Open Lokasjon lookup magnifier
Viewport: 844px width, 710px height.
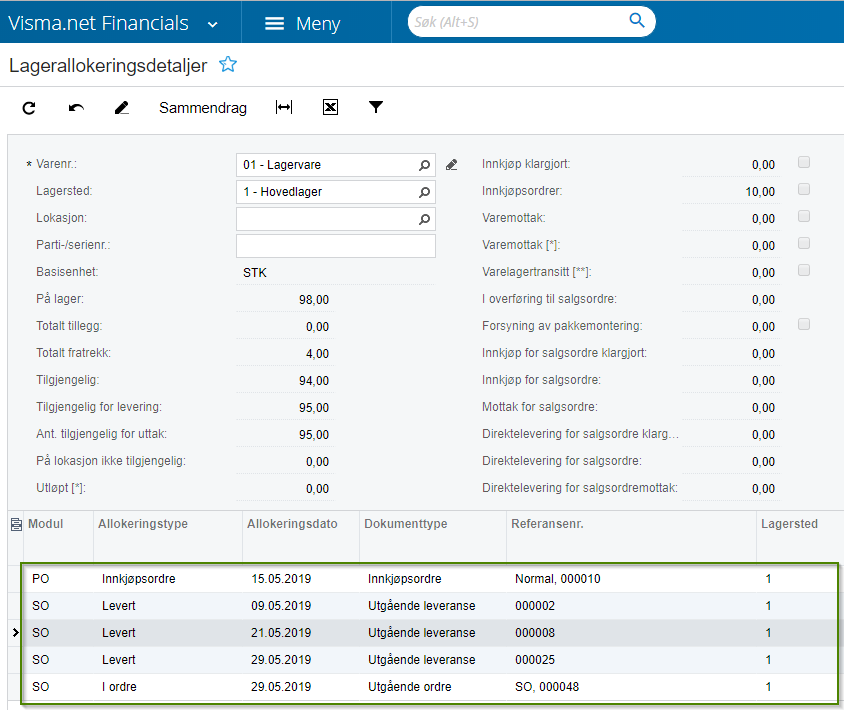(424, 219)
